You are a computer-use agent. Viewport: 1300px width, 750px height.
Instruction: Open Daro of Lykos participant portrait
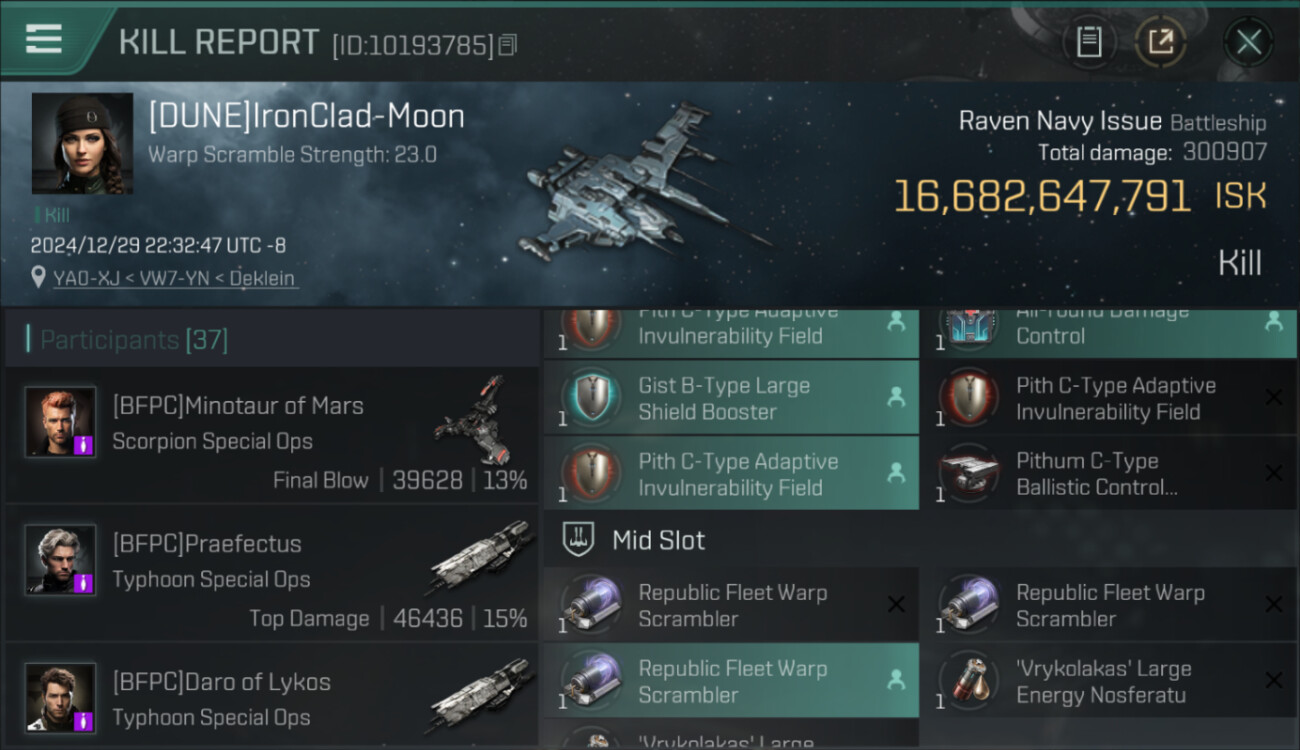pyautogui.click(x=61, y=698)
